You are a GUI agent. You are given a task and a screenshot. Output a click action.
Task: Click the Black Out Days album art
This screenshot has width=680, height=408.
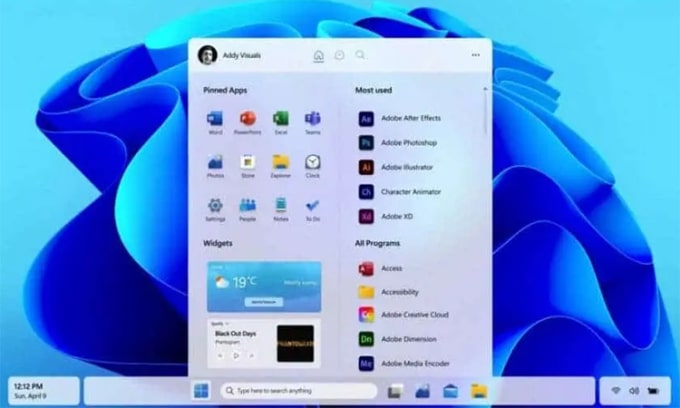(295, 344)
